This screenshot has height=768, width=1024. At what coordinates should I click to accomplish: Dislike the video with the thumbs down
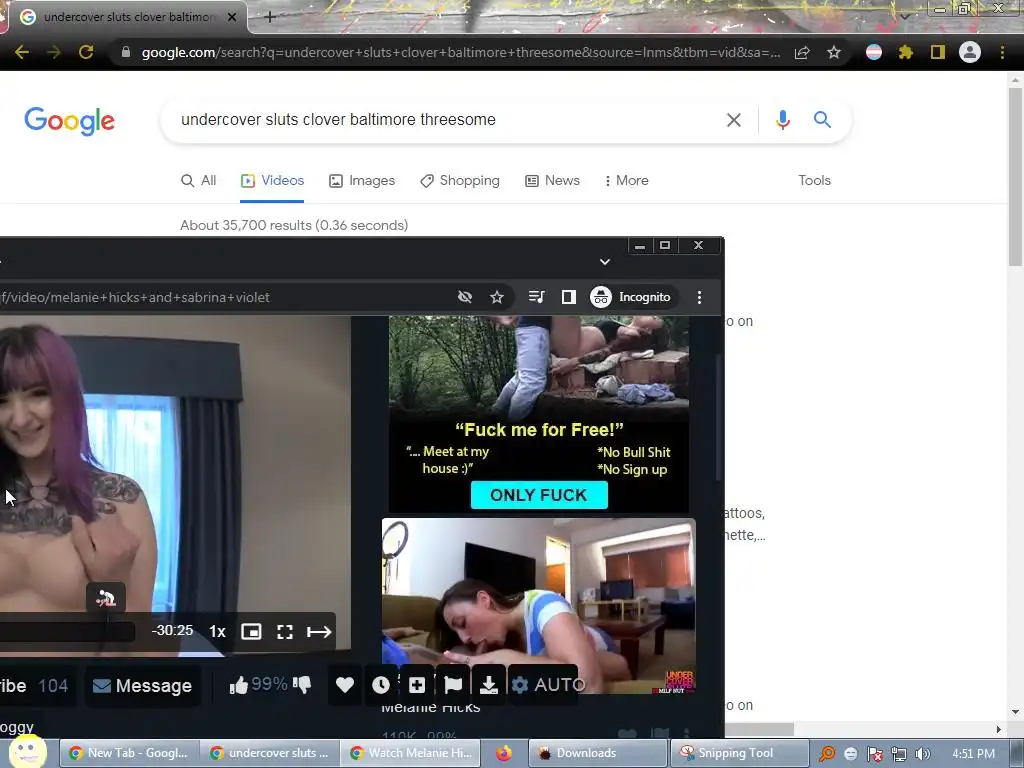pos(302,684)
